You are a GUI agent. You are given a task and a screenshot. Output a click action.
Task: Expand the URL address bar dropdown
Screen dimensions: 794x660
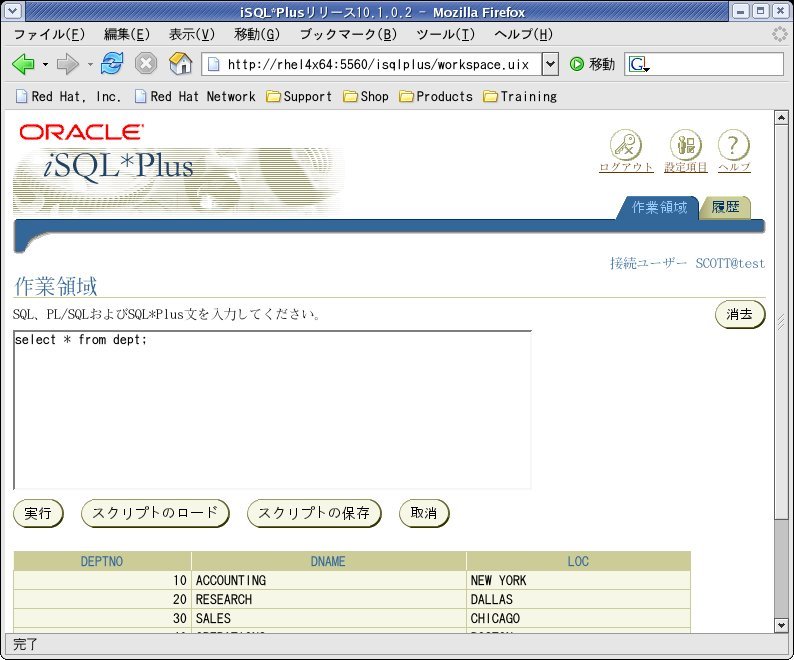pos(550,64)
